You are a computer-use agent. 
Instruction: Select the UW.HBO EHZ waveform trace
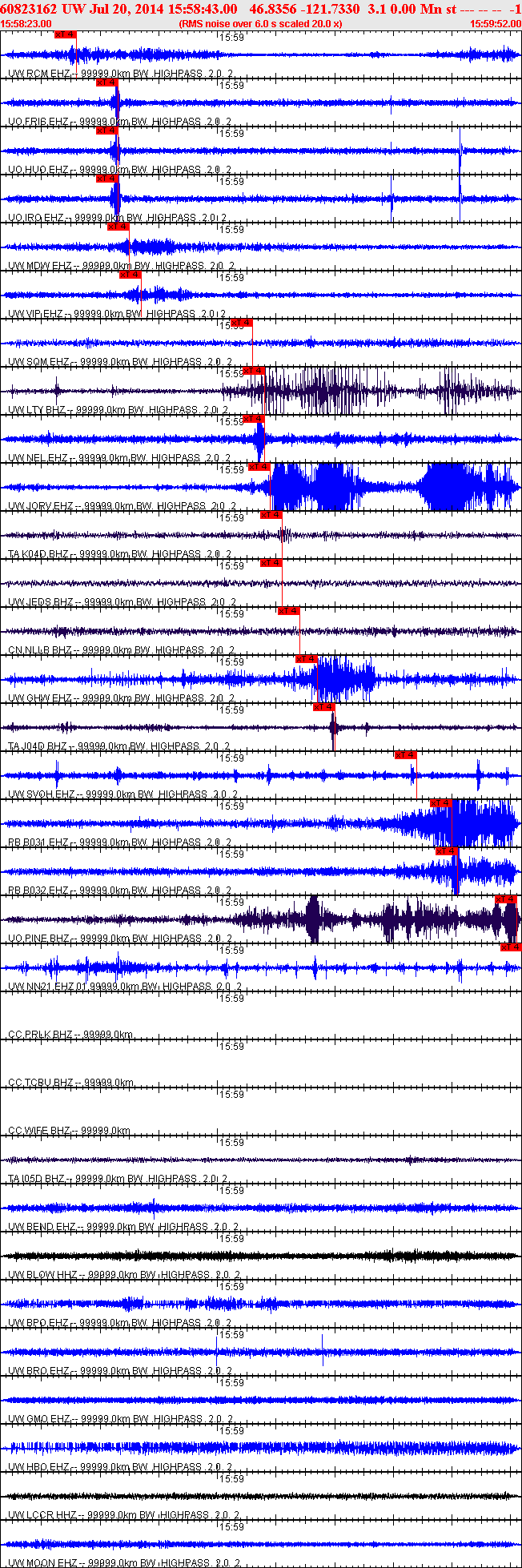(261, 1448)
